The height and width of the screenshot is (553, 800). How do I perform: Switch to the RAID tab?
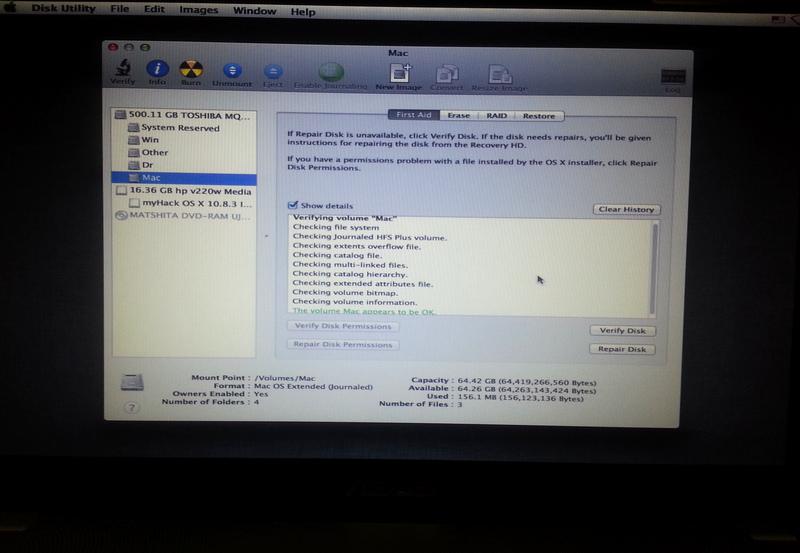pyautogui.click(x=497, y=116)
